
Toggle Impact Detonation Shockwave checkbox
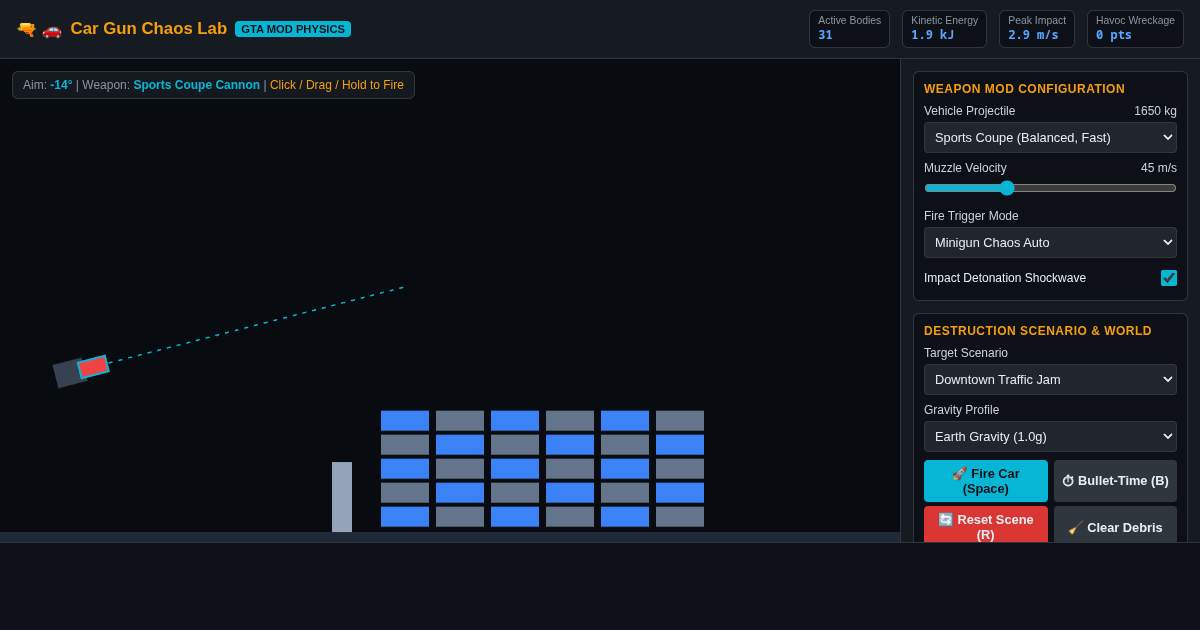coord(1169,278)
